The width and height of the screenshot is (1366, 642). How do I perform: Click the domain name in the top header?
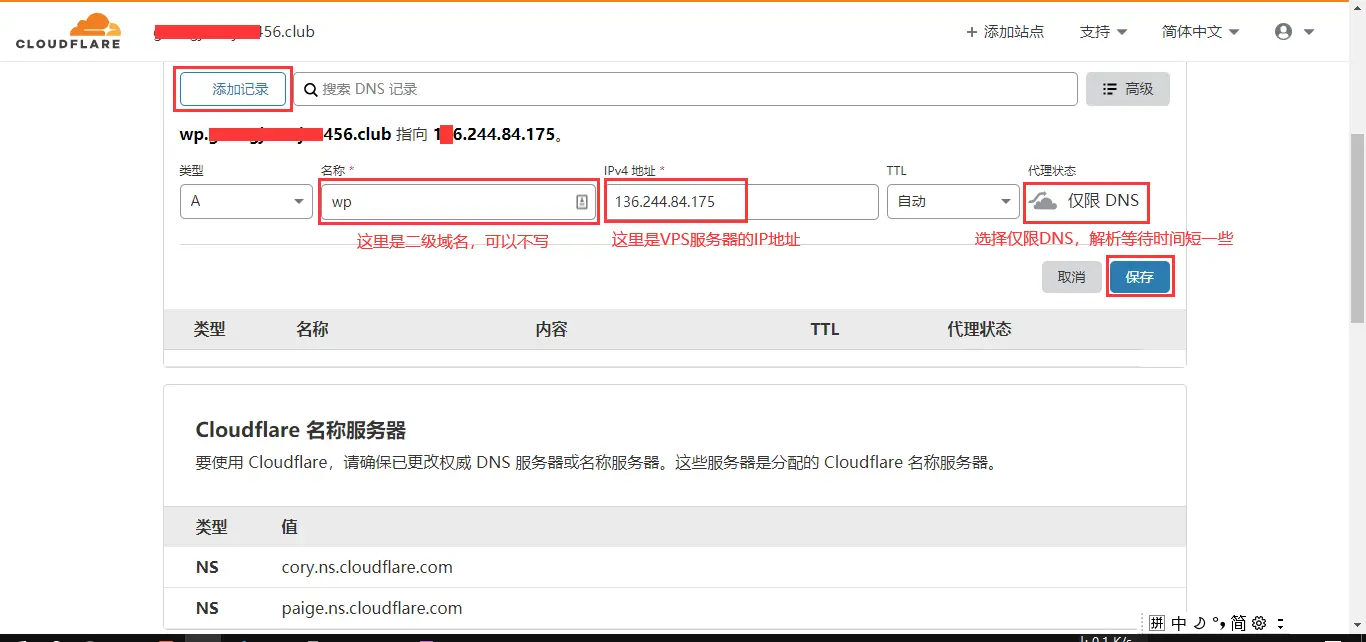pos(234,32)
